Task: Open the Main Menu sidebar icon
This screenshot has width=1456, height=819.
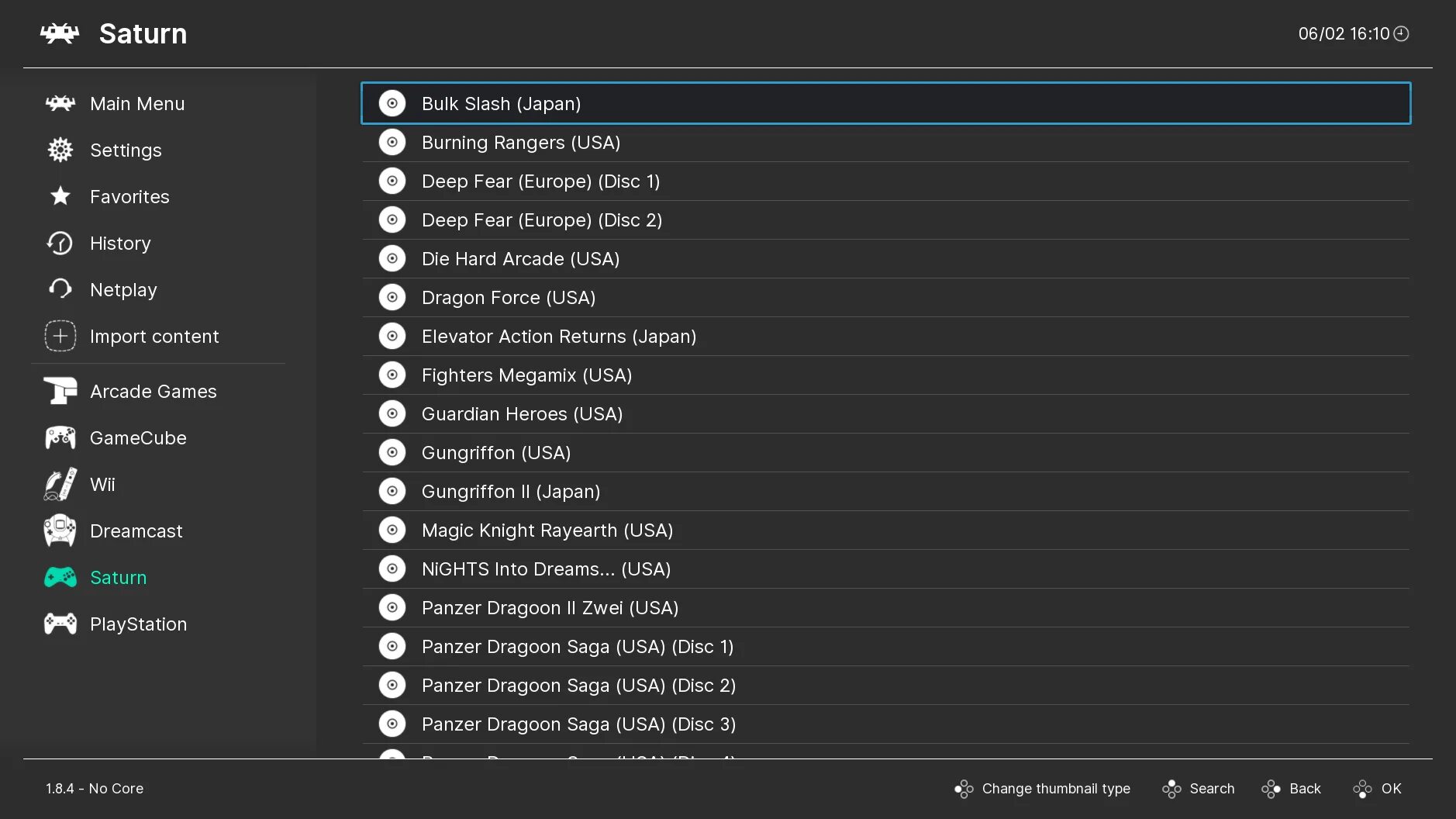Action: point(60,103)
